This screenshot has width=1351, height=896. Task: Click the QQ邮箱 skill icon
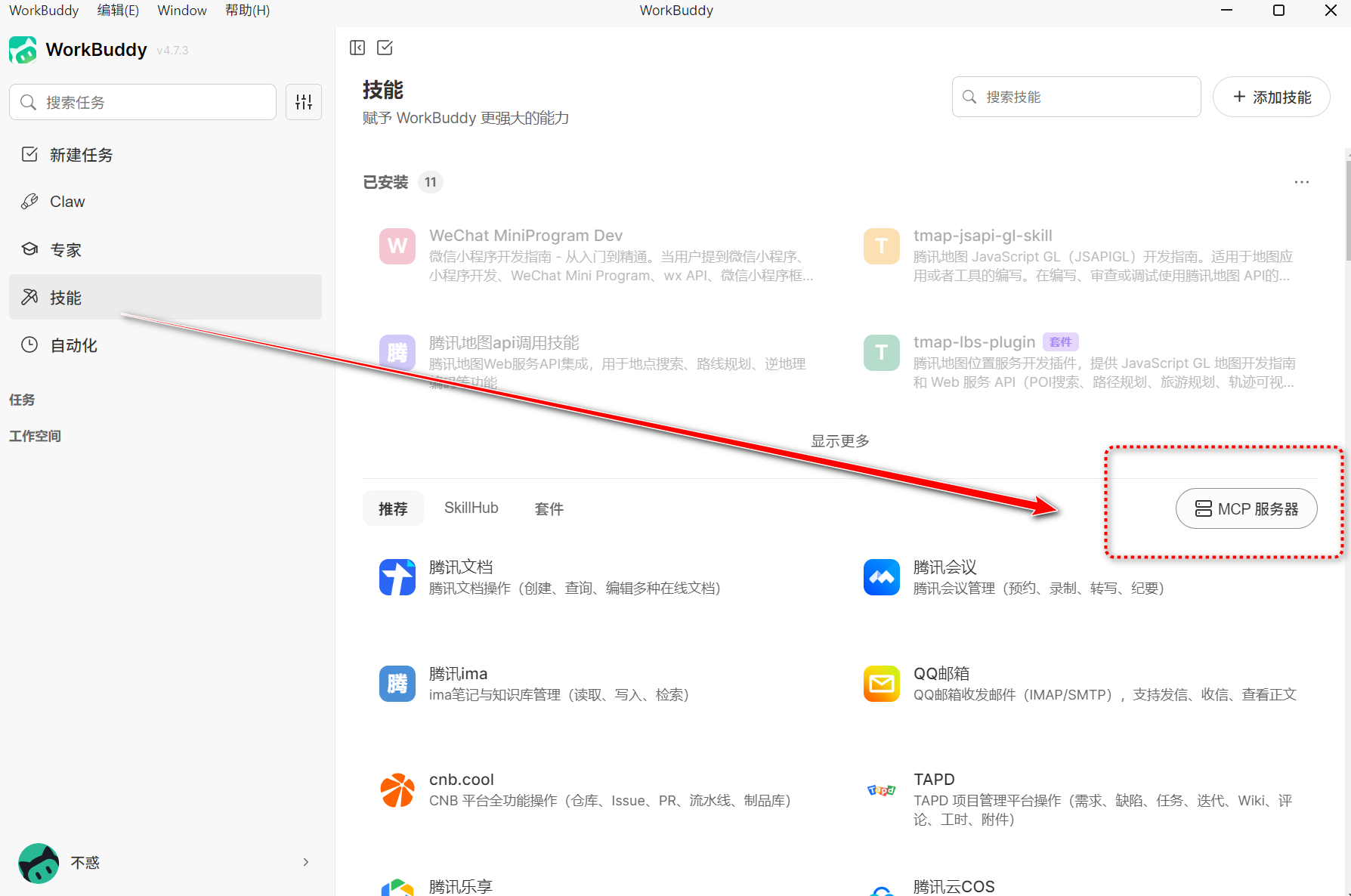pyautogui.click(x=882, y=684)
